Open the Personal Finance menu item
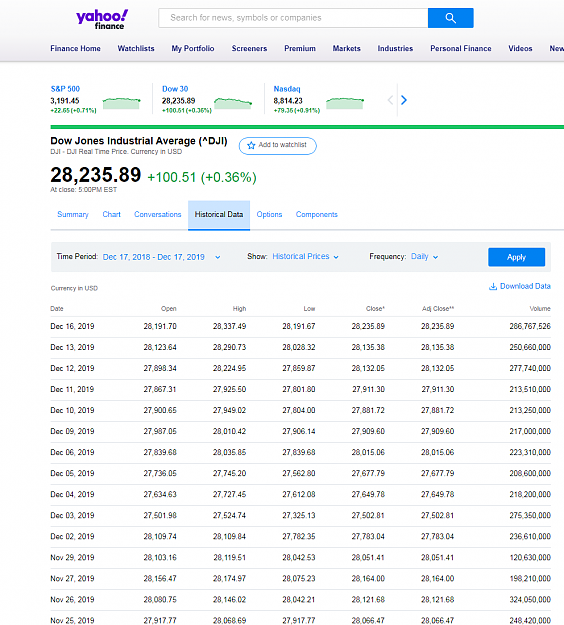Viewport: 564px width, 625px height. (x=461, y=49)
